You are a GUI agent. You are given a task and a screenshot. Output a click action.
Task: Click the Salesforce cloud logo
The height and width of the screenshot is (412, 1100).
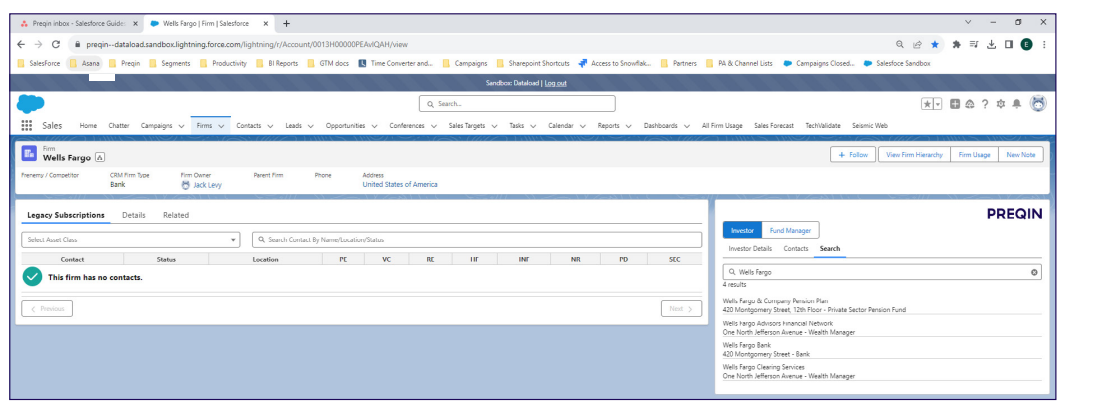point(30,104)
